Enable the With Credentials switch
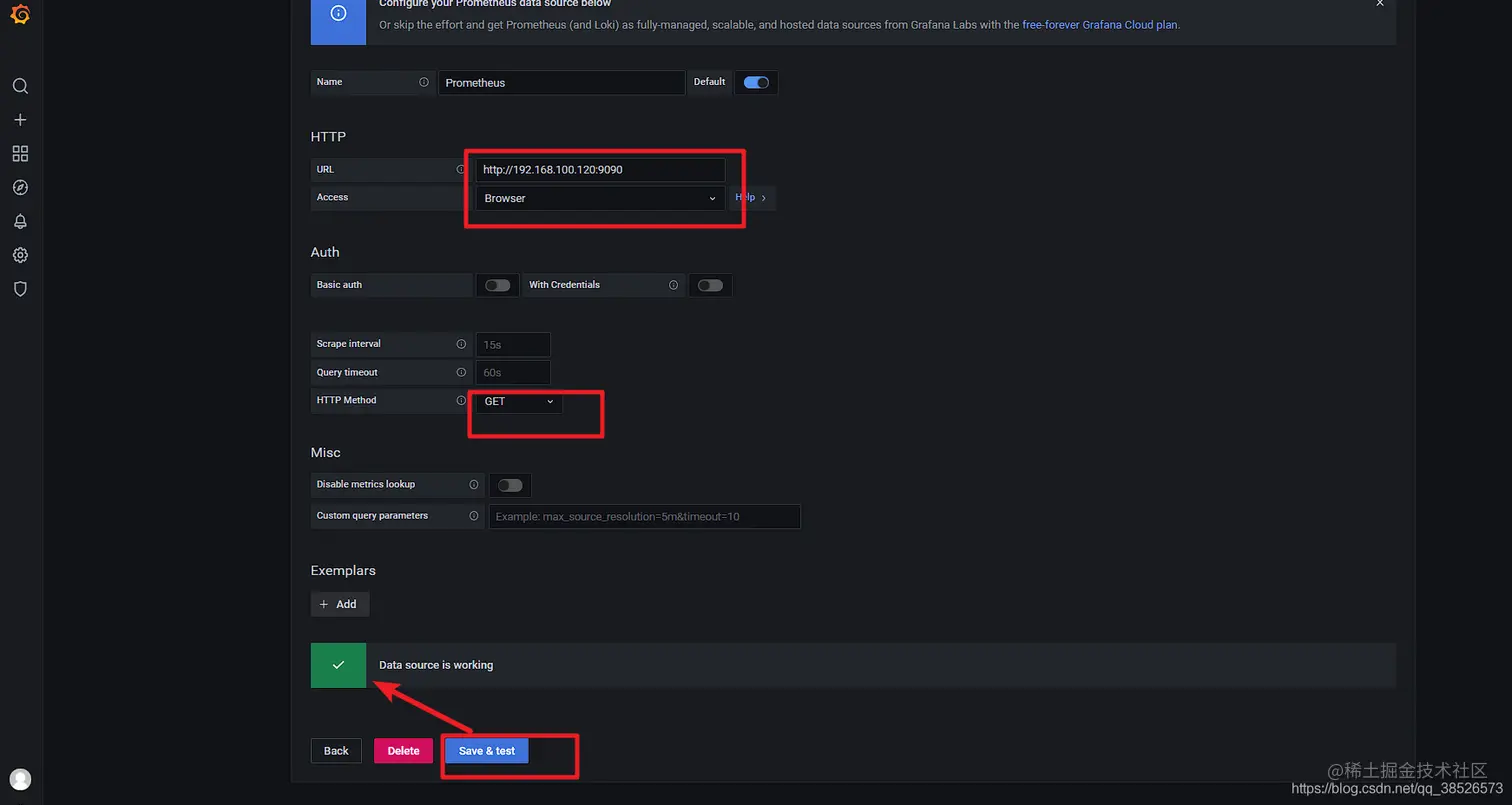1512x805 pixels. click(710, 285)
